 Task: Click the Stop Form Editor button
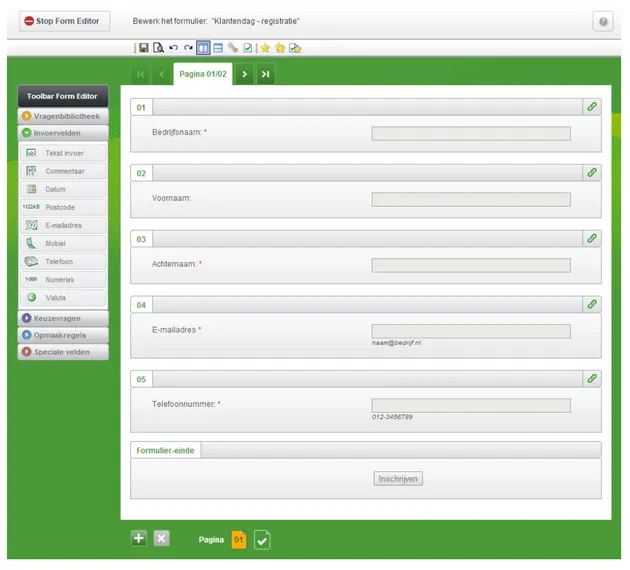coord(64,21)
